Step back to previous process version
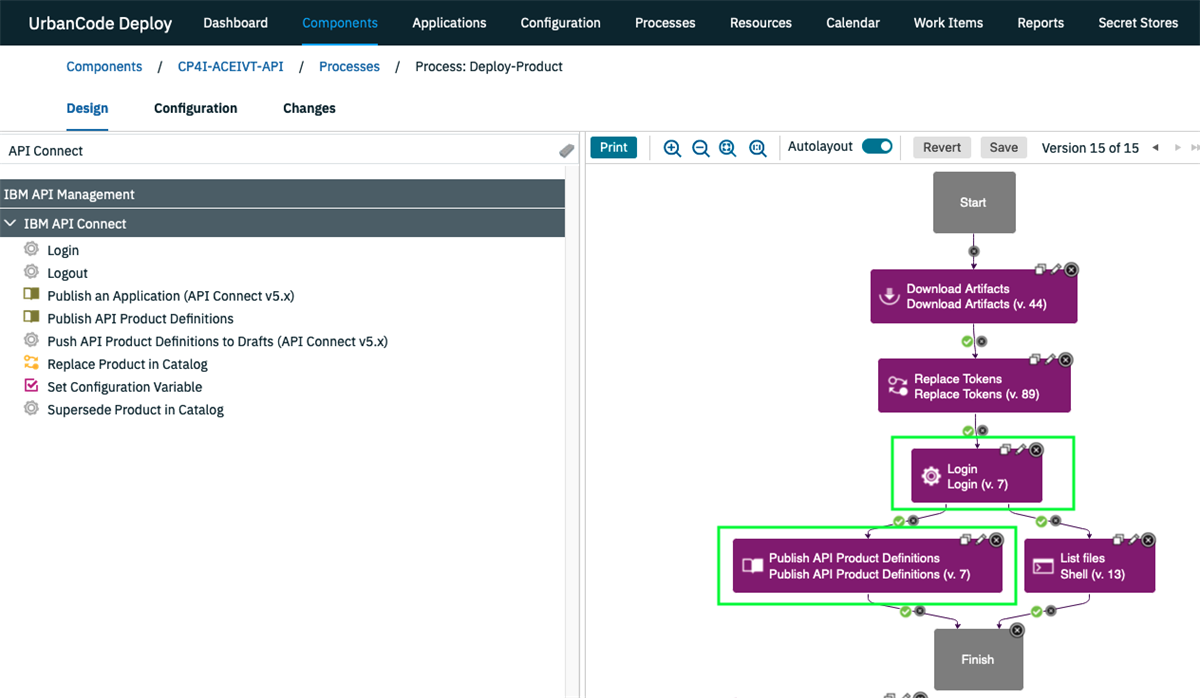This screenshot has height=698, width=1200. (1157, 147)
